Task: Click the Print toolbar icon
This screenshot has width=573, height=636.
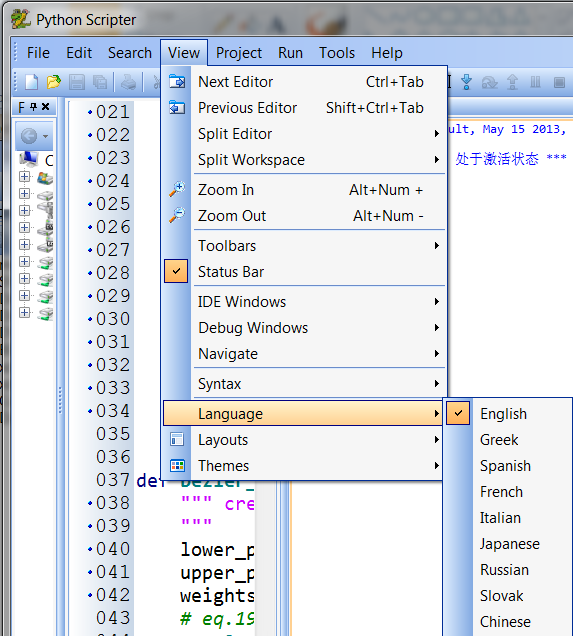Action: pos(129,82)
